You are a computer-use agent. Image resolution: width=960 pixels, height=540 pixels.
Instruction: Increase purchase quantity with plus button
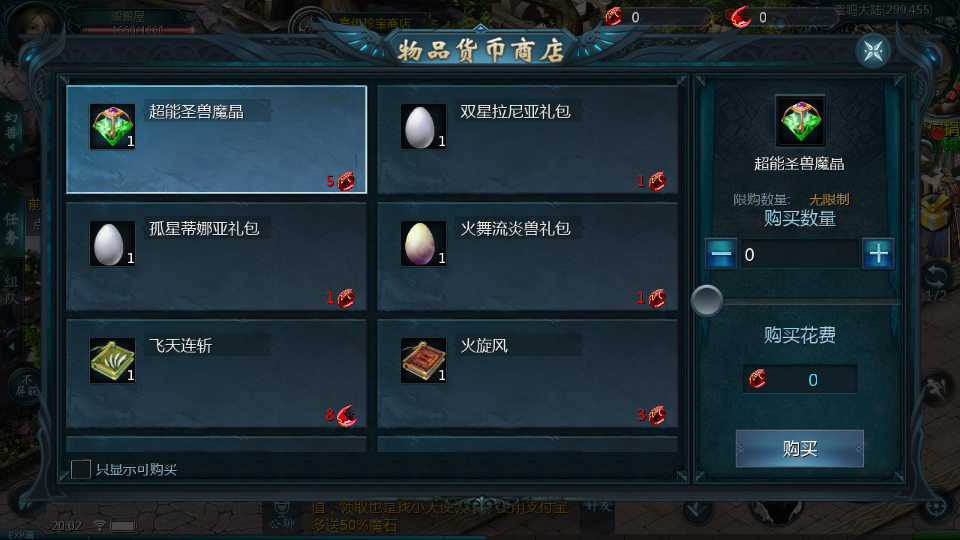coord(878,253)
